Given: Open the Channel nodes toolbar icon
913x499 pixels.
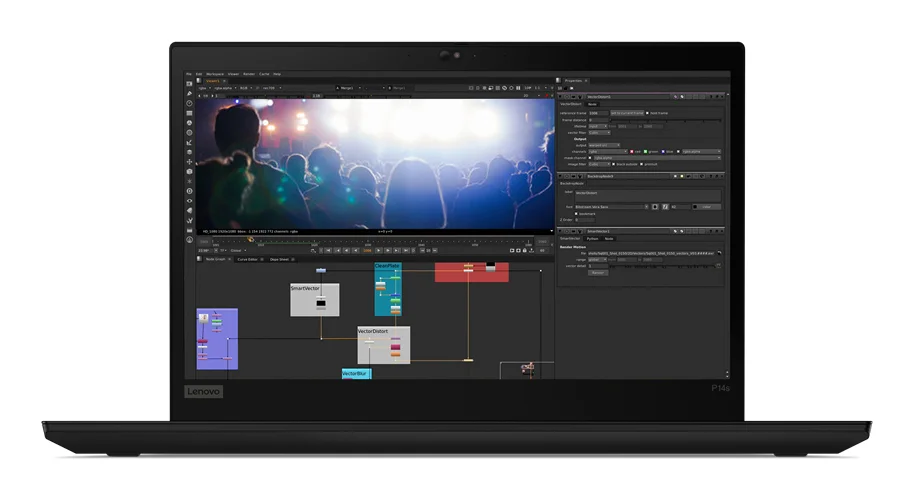Looking at the screenshot, I should click(189, 113).
